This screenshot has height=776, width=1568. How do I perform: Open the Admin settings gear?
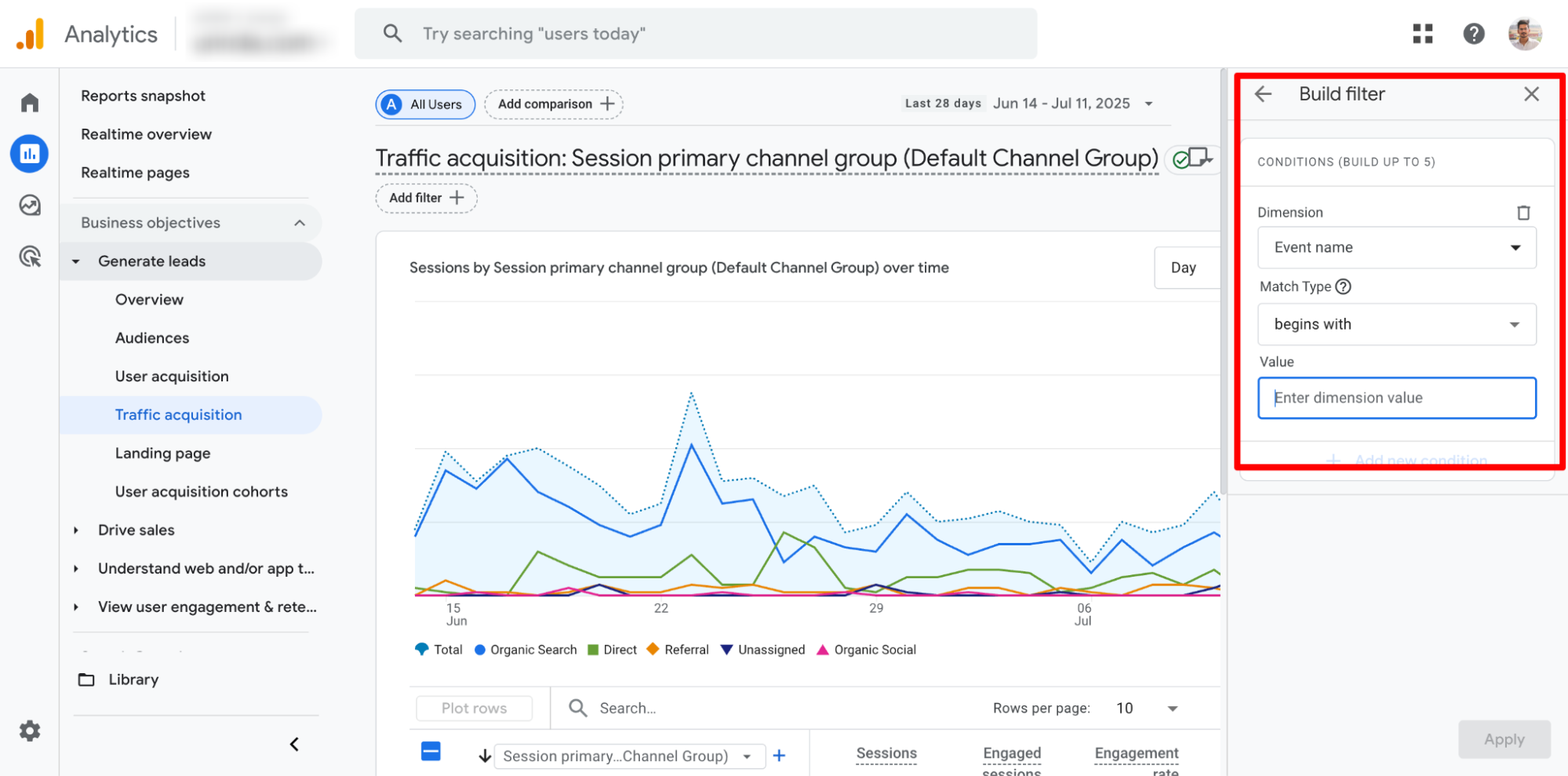29,730
